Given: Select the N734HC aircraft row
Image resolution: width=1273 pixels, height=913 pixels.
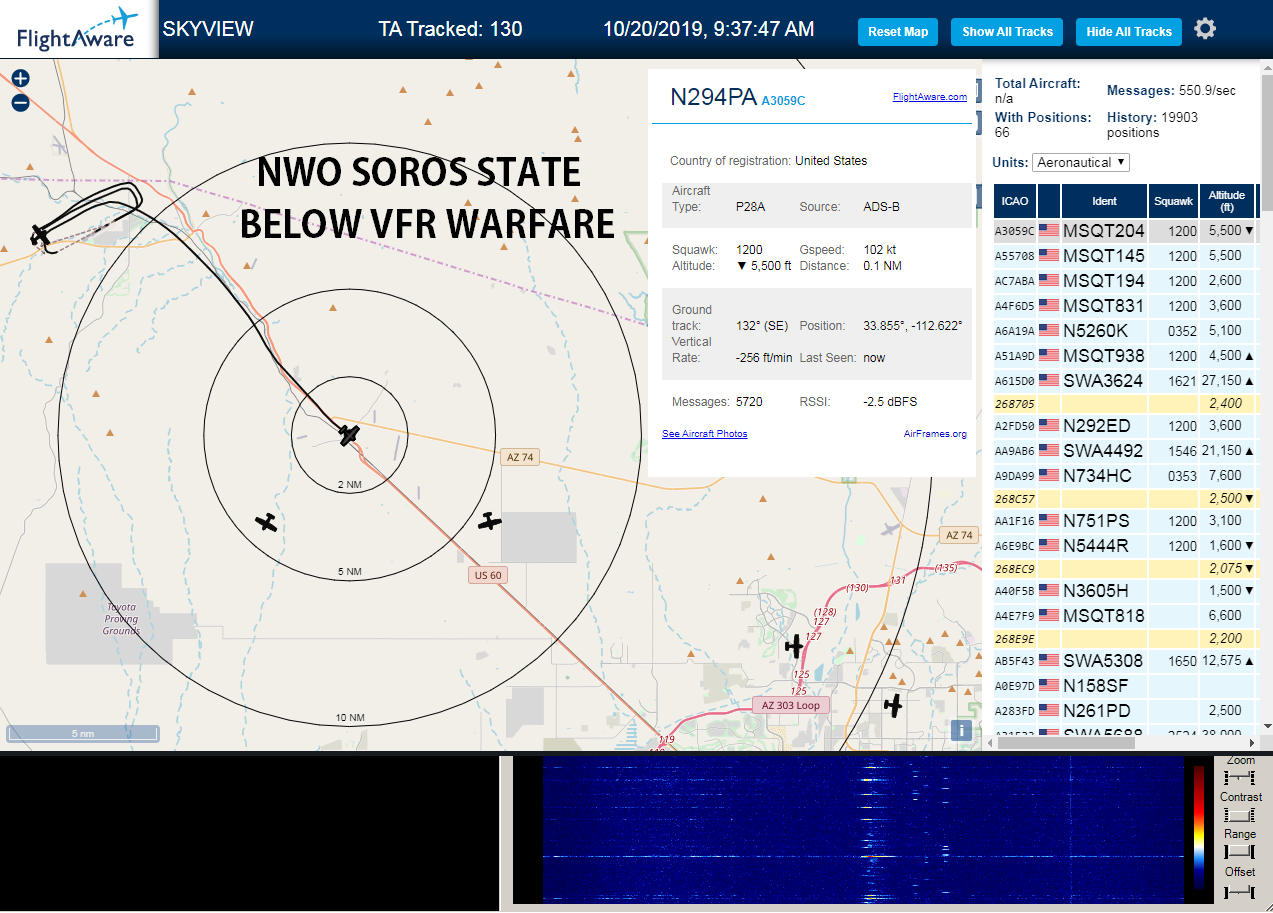Looking at the screenshot, I should click(x=1125, y=476).
